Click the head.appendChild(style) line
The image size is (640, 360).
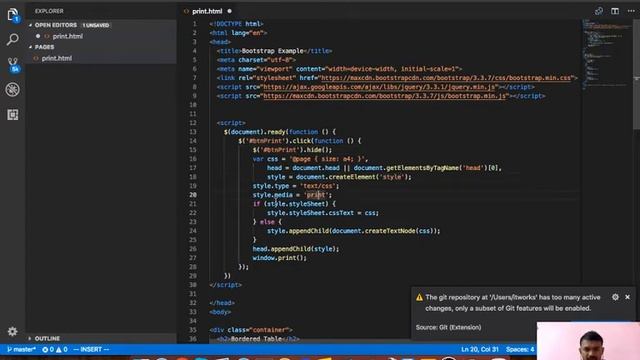(296, 249)
